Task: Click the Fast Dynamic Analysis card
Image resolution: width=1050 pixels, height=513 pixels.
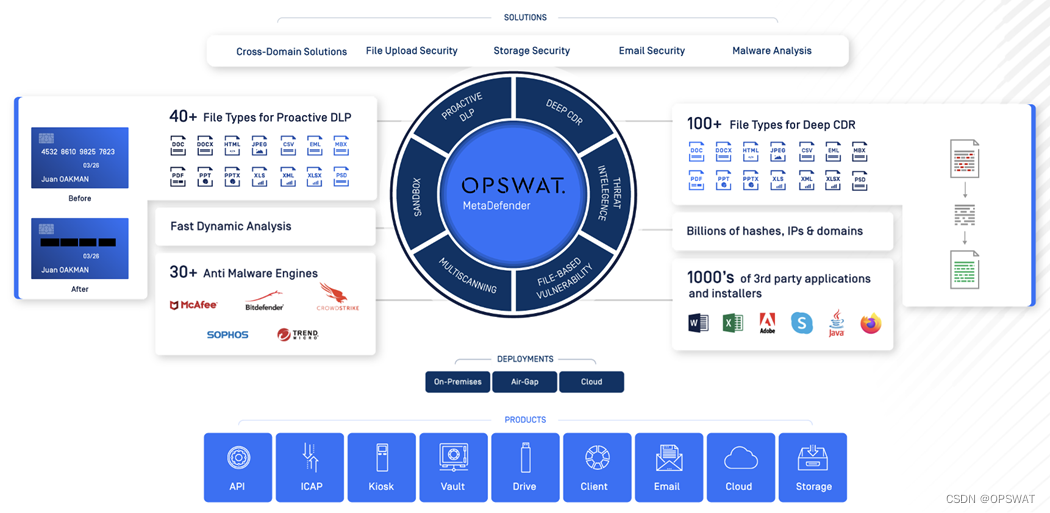Action: [265, 226]
